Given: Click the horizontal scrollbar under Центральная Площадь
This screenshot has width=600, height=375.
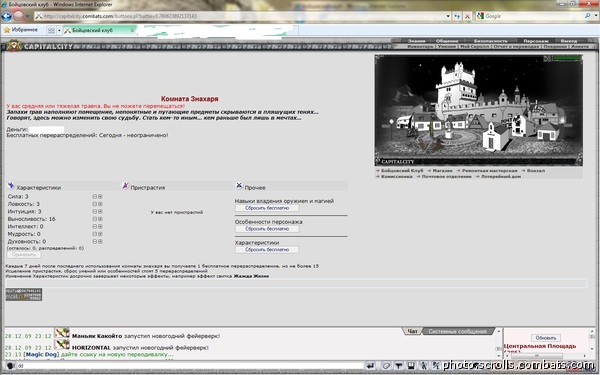Looking at the screenshot, I should (x=545, y=356).
